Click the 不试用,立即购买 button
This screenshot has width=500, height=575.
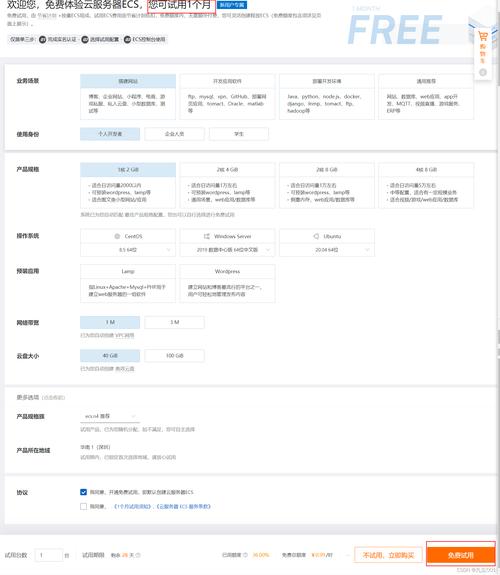(388, 555)
